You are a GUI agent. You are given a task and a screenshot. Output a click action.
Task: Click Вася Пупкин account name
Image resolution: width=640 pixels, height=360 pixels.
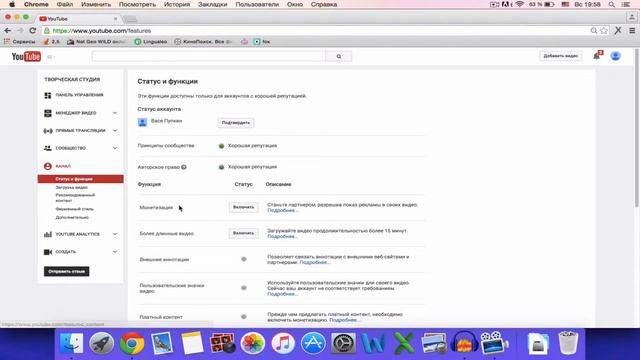[167, 121]
